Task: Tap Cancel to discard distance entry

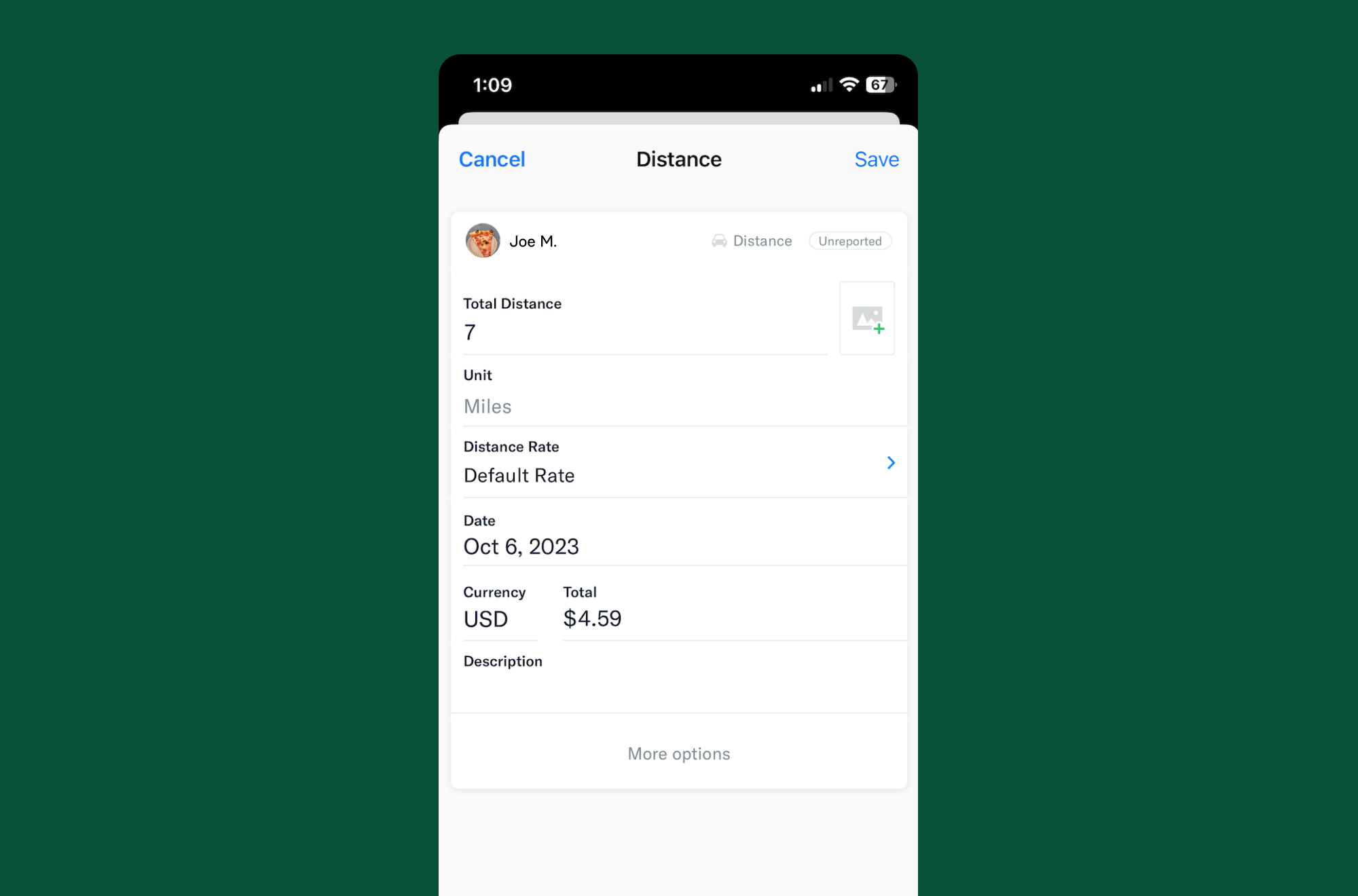Action: point(491,158)
